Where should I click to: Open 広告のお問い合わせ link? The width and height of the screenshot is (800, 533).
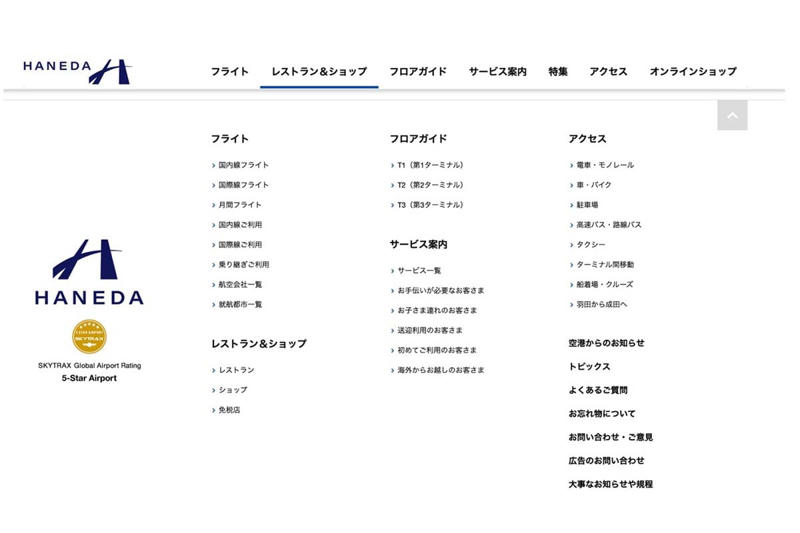606,460
